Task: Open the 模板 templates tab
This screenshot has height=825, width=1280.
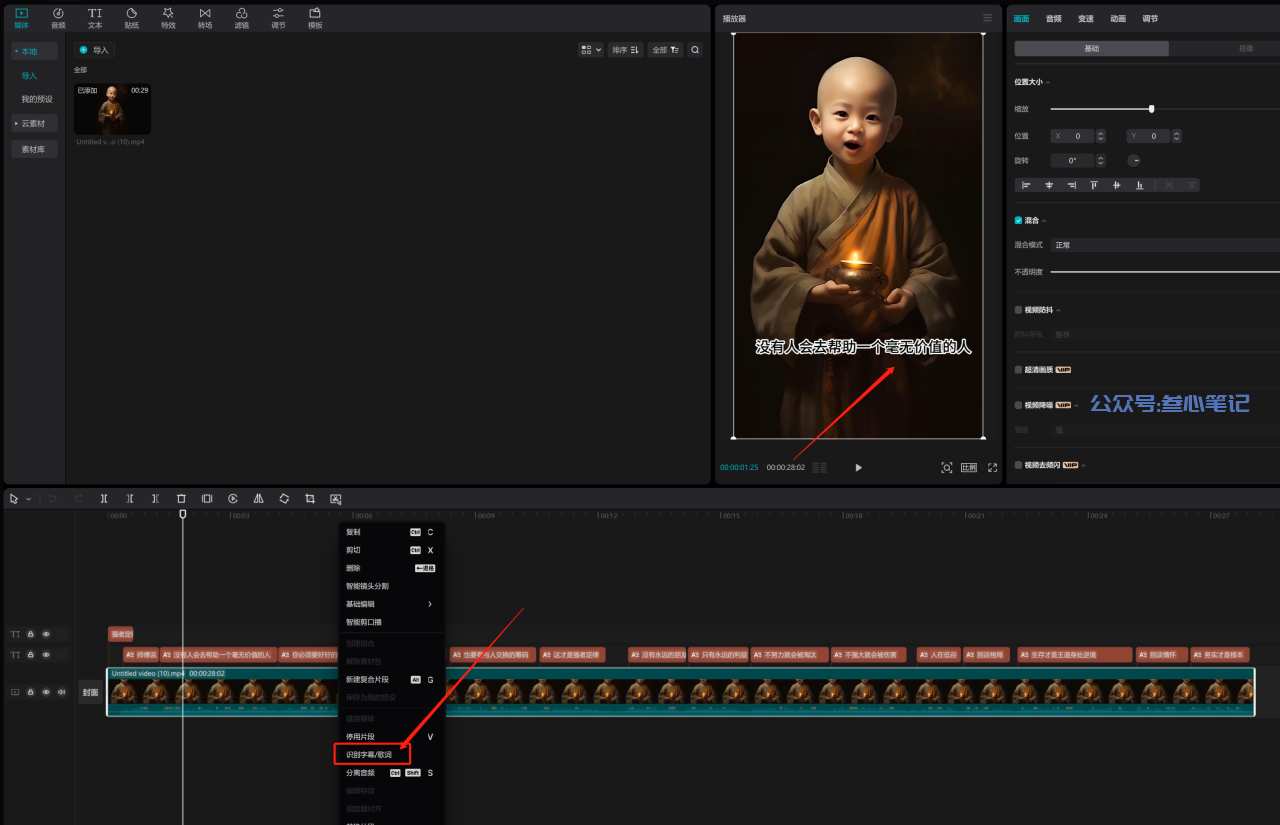Action: (315, 17)
